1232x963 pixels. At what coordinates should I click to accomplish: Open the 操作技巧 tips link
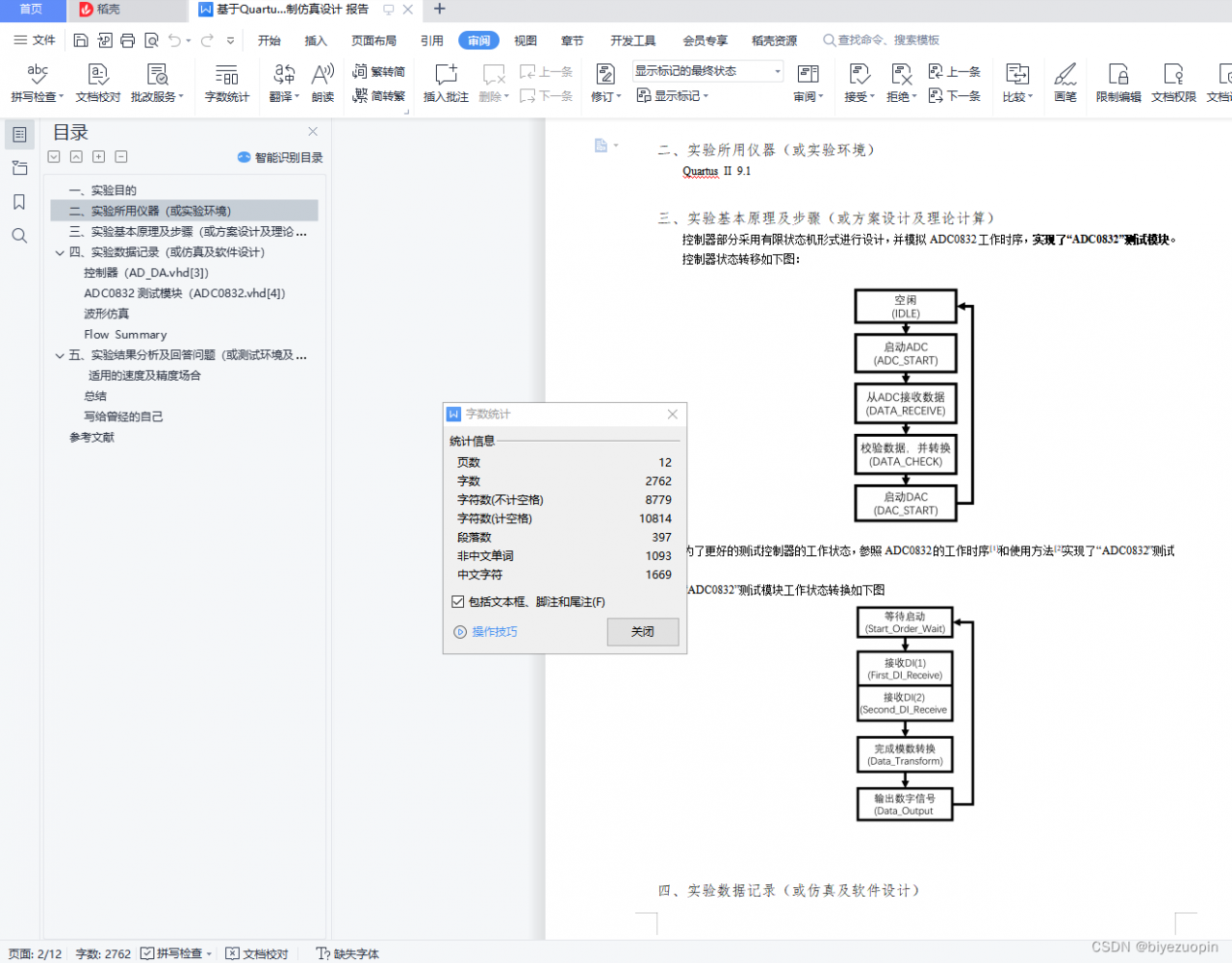495,632
